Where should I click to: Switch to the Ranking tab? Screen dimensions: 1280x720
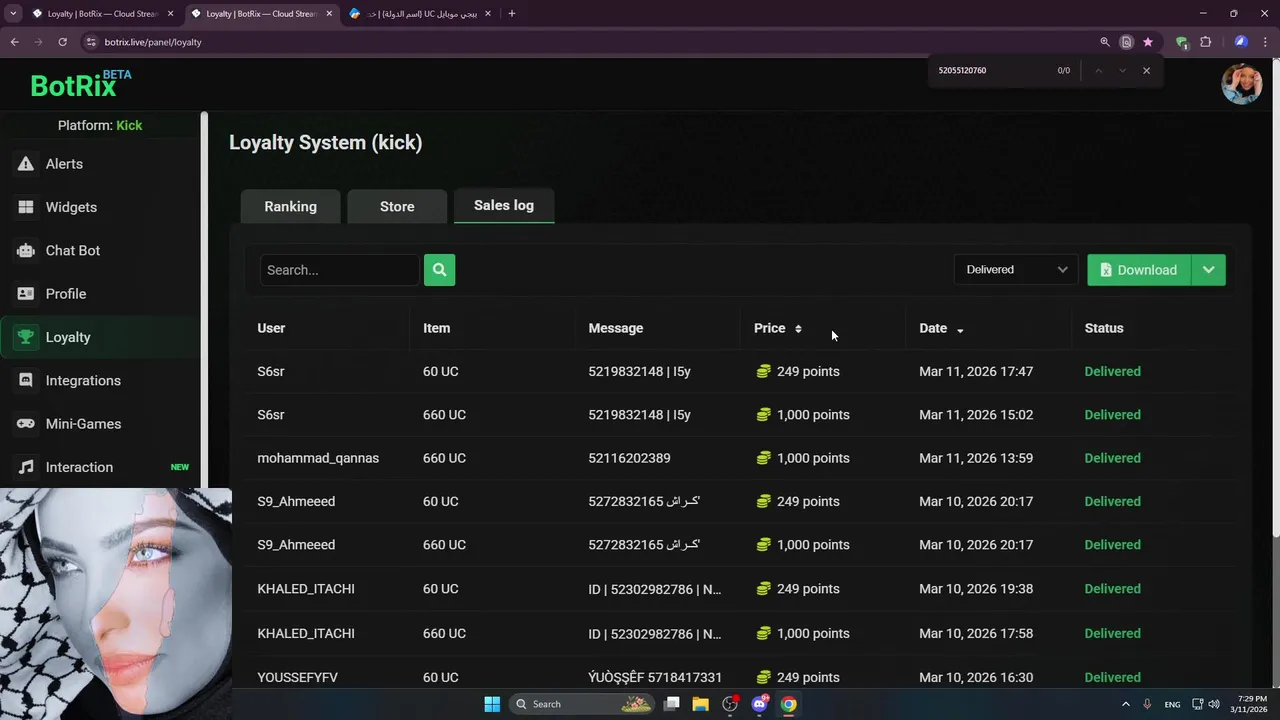coord(290,206)
